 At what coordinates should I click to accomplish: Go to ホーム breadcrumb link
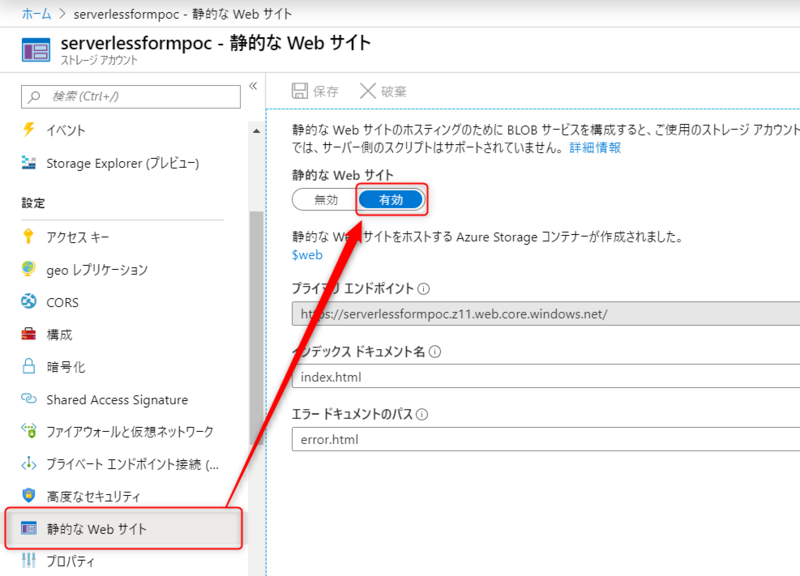(x=36, y=14)
